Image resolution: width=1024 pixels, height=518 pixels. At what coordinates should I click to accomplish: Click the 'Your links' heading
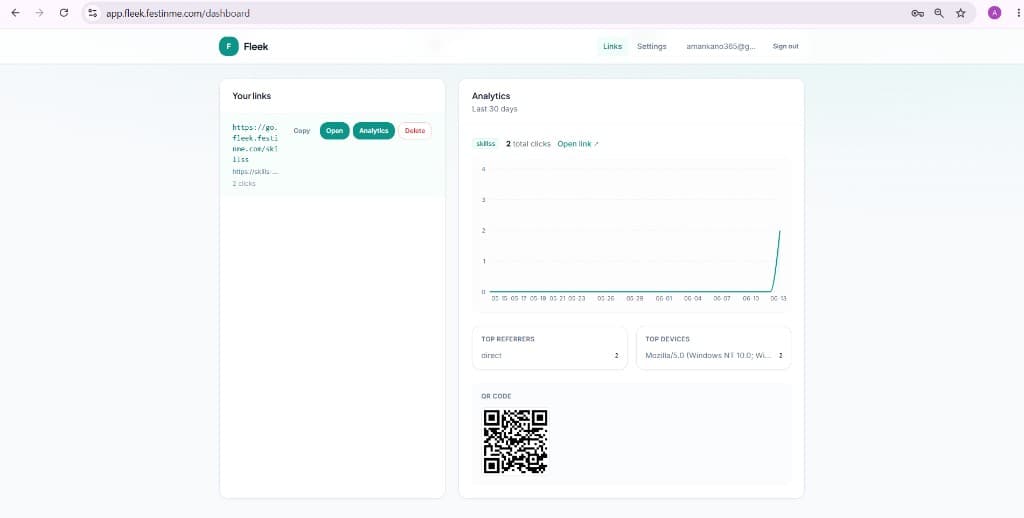pos(251,96)
